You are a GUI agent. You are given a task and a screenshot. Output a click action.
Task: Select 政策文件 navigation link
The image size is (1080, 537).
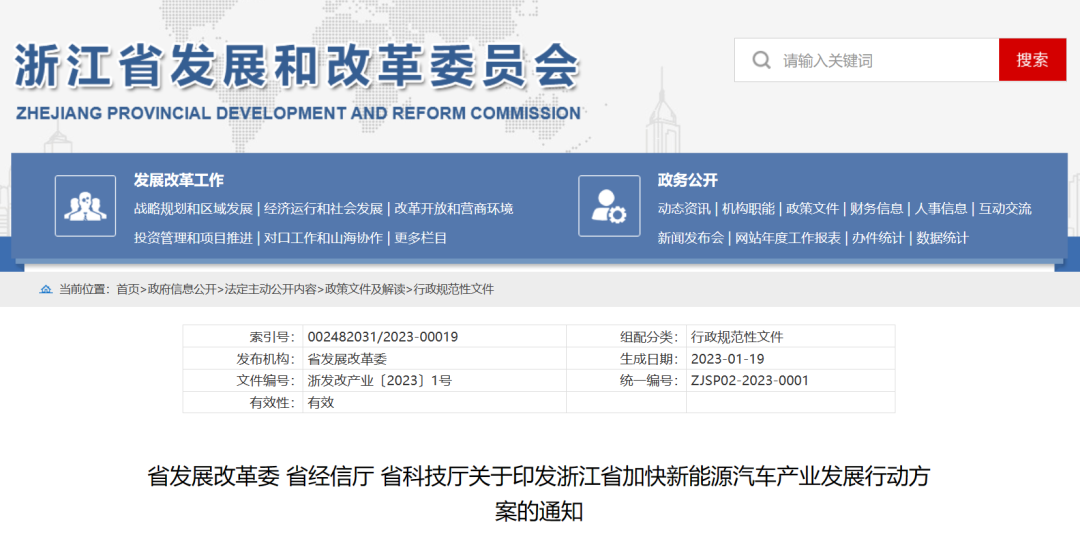click(x=812, y=209)
